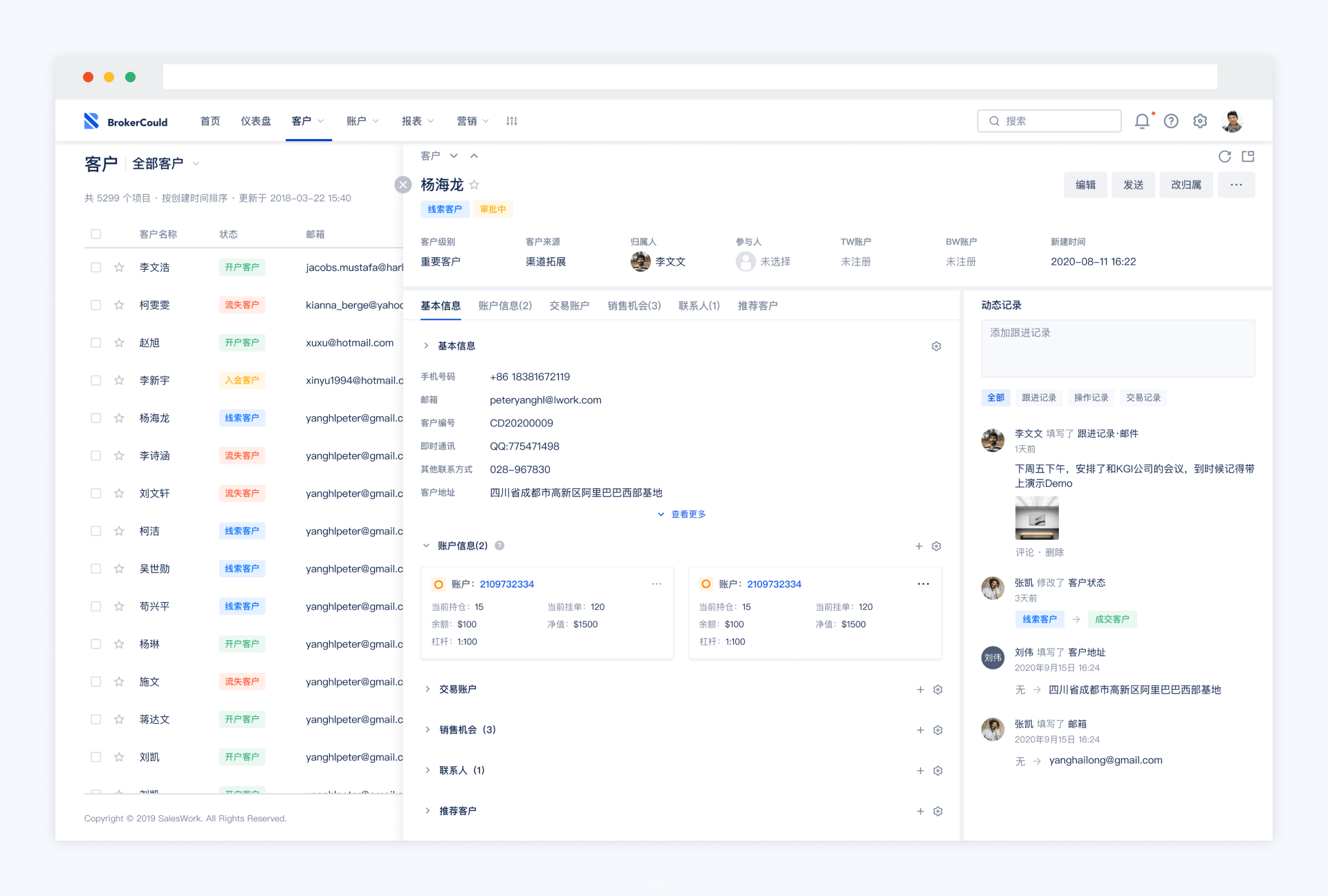
Task: Add a new contact in the 联系人 section
Action: click(x=921, y=770)
